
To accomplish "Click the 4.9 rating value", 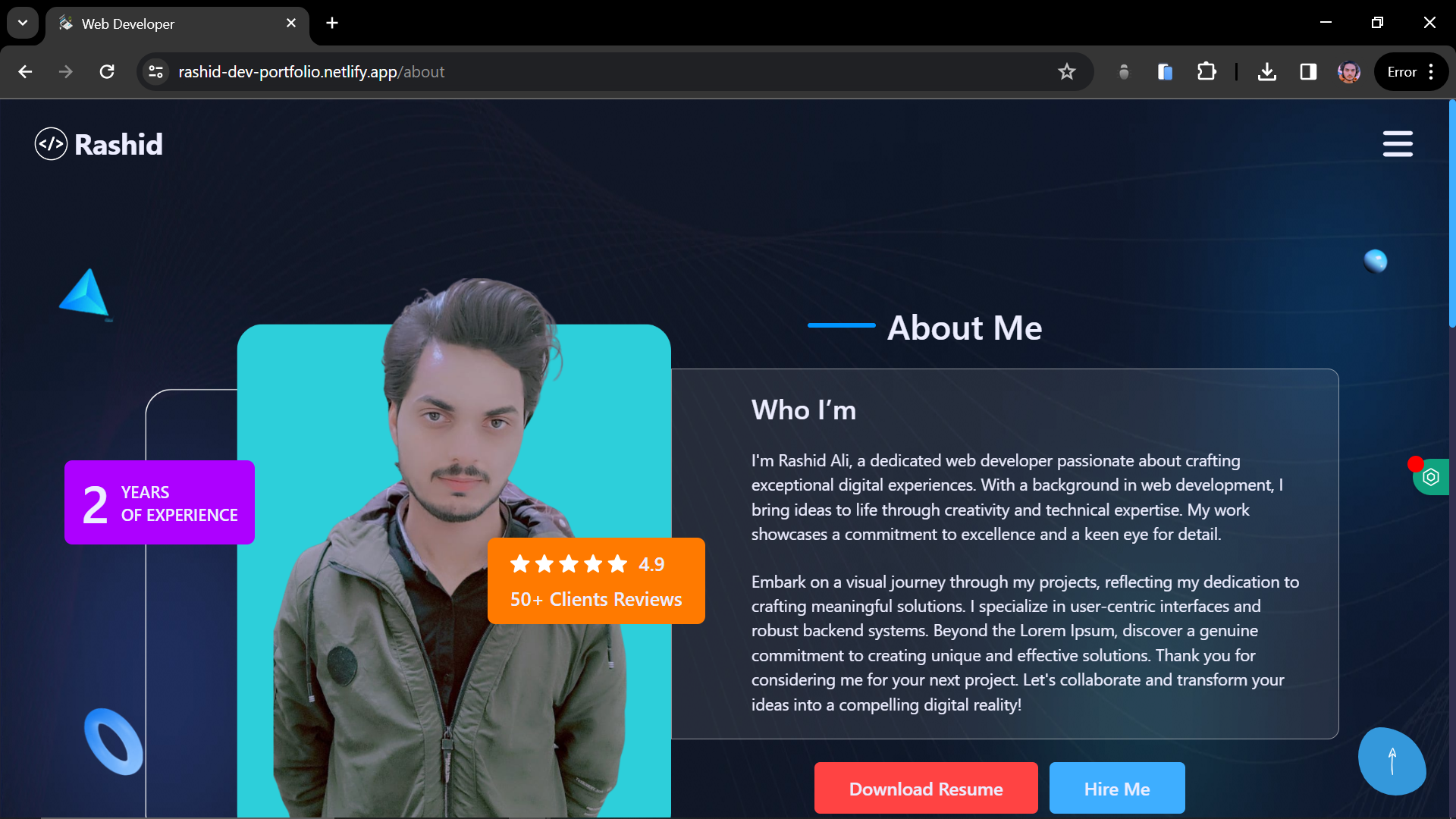I will point(651,564).
